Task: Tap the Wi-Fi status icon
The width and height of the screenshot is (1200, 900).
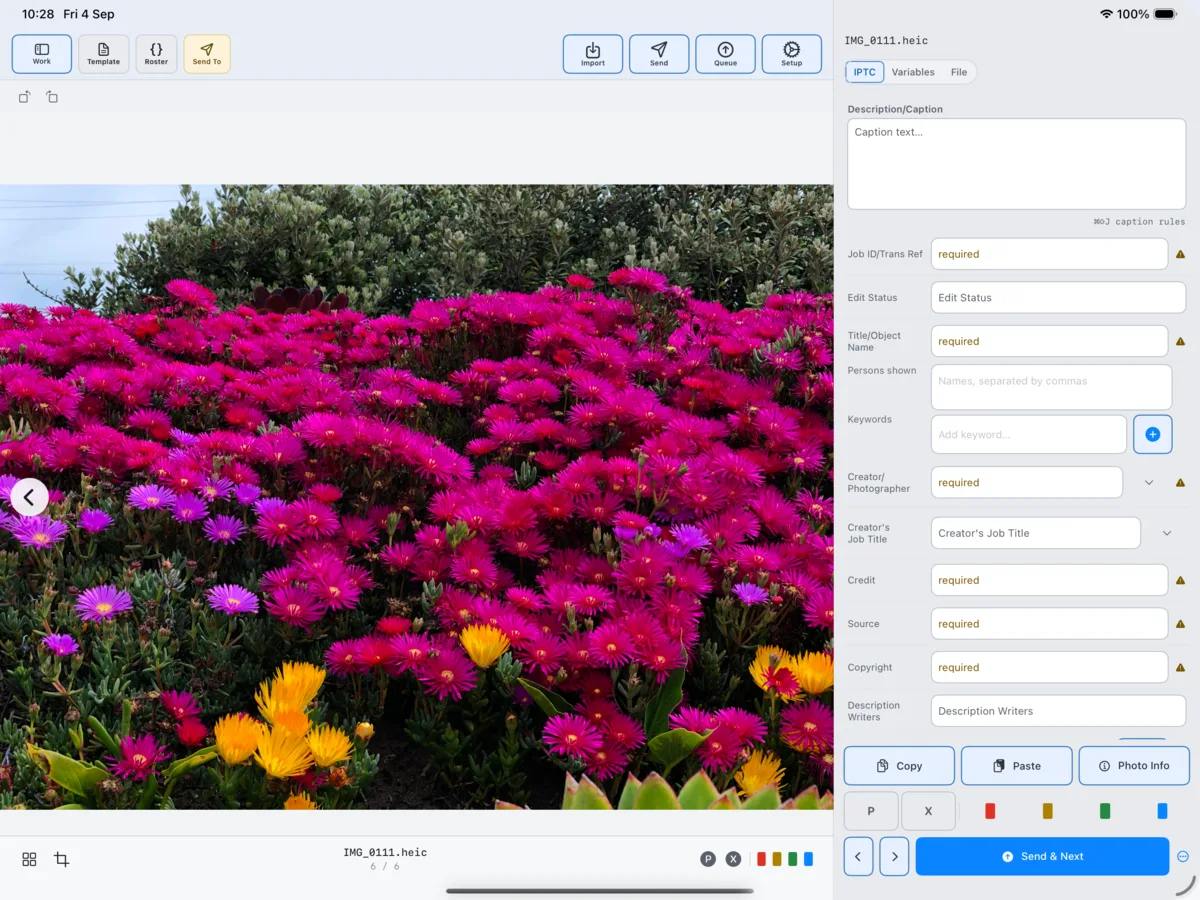Action: click(x=1106, y=14)
